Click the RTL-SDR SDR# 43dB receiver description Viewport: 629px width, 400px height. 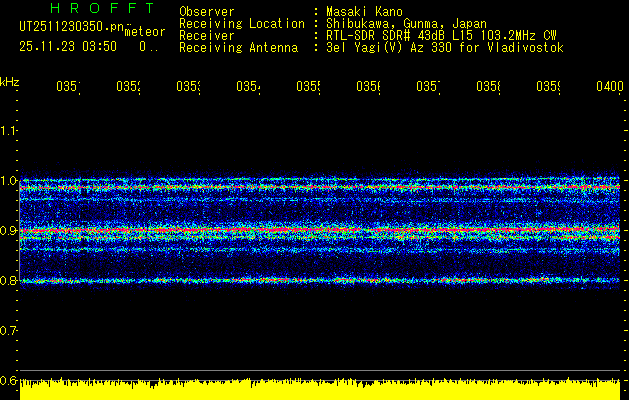point(441,36)
